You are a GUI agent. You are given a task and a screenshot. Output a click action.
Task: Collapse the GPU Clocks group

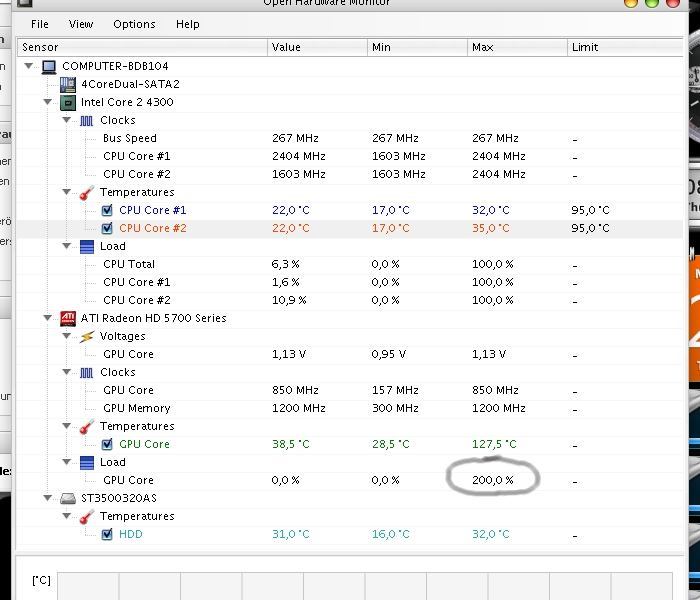click(x=67, y=372)
